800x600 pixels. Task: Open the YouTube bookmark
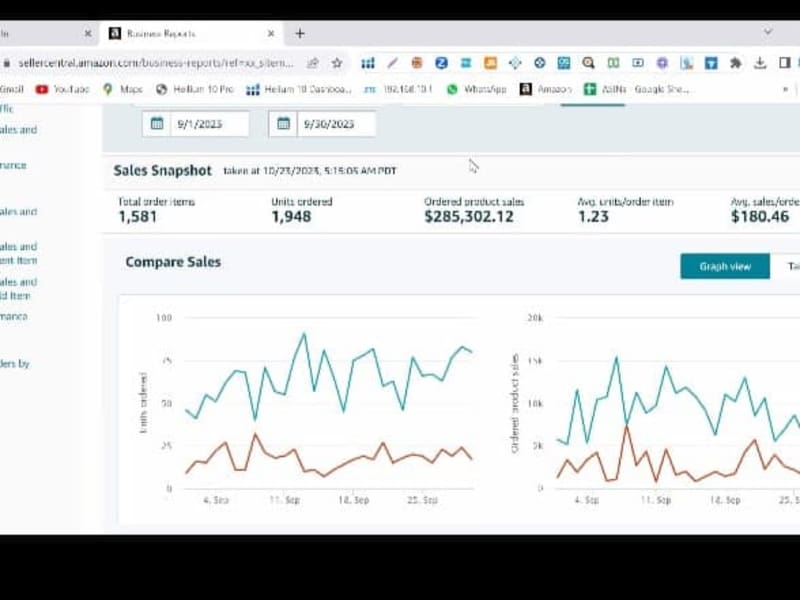(62, 89)
